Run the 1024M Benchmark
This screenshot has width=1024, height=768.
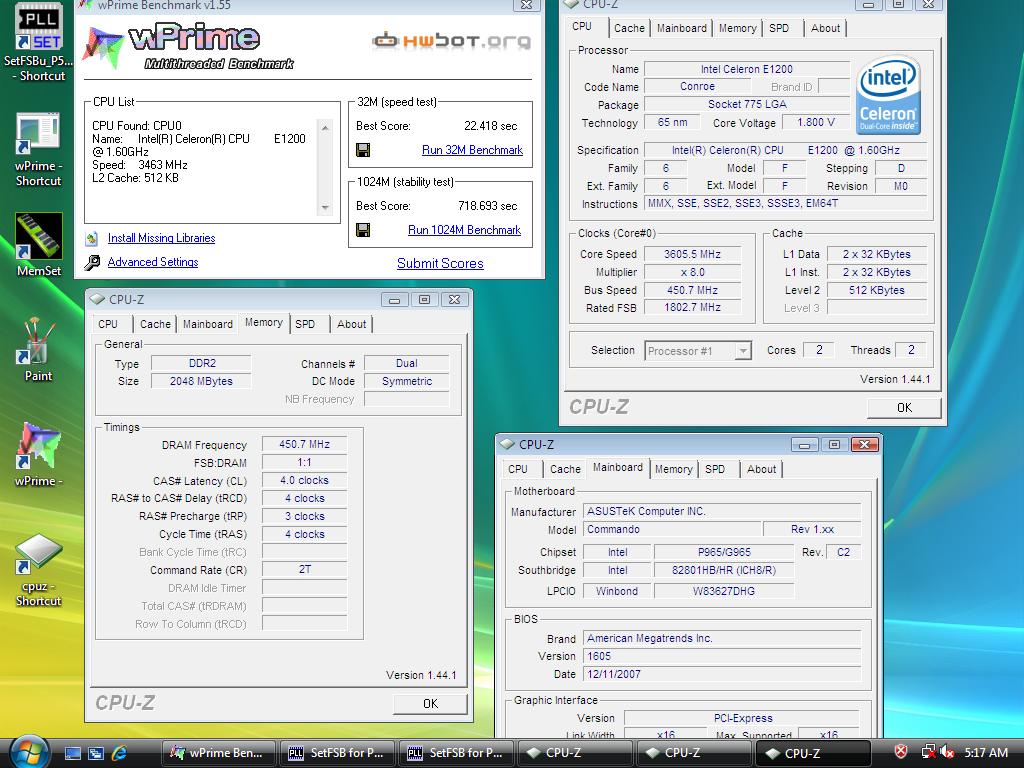click(x=464, y=230)
